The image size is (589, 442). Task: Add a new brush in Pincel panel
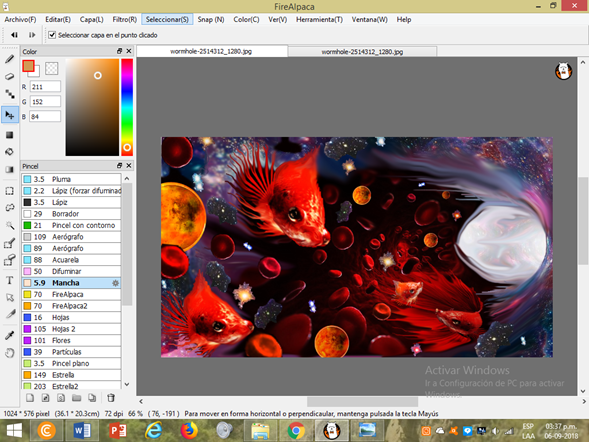[30, 398]
